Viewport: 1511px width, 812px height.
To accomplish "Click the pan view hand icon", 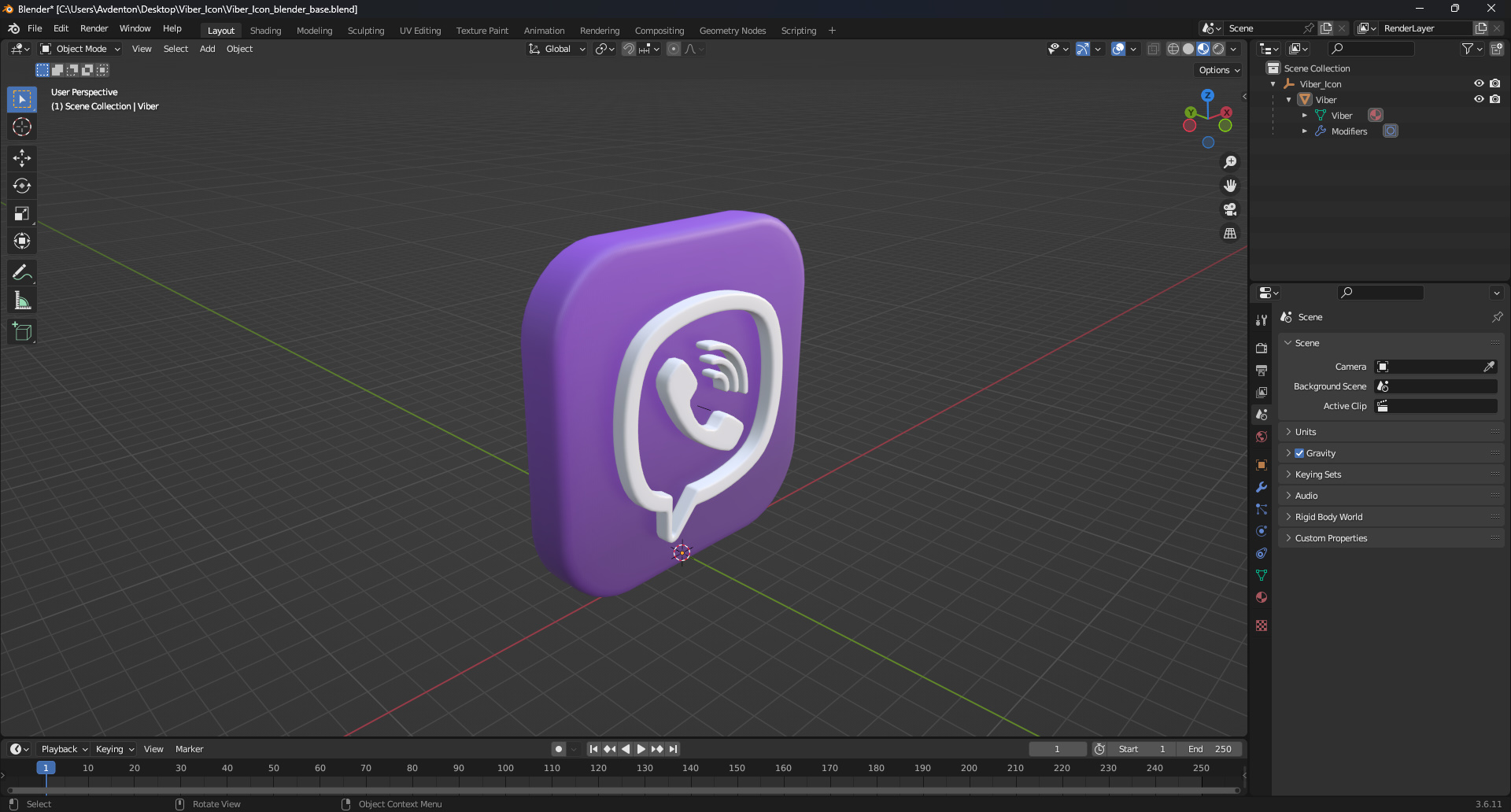I will tap(1230, 186).
